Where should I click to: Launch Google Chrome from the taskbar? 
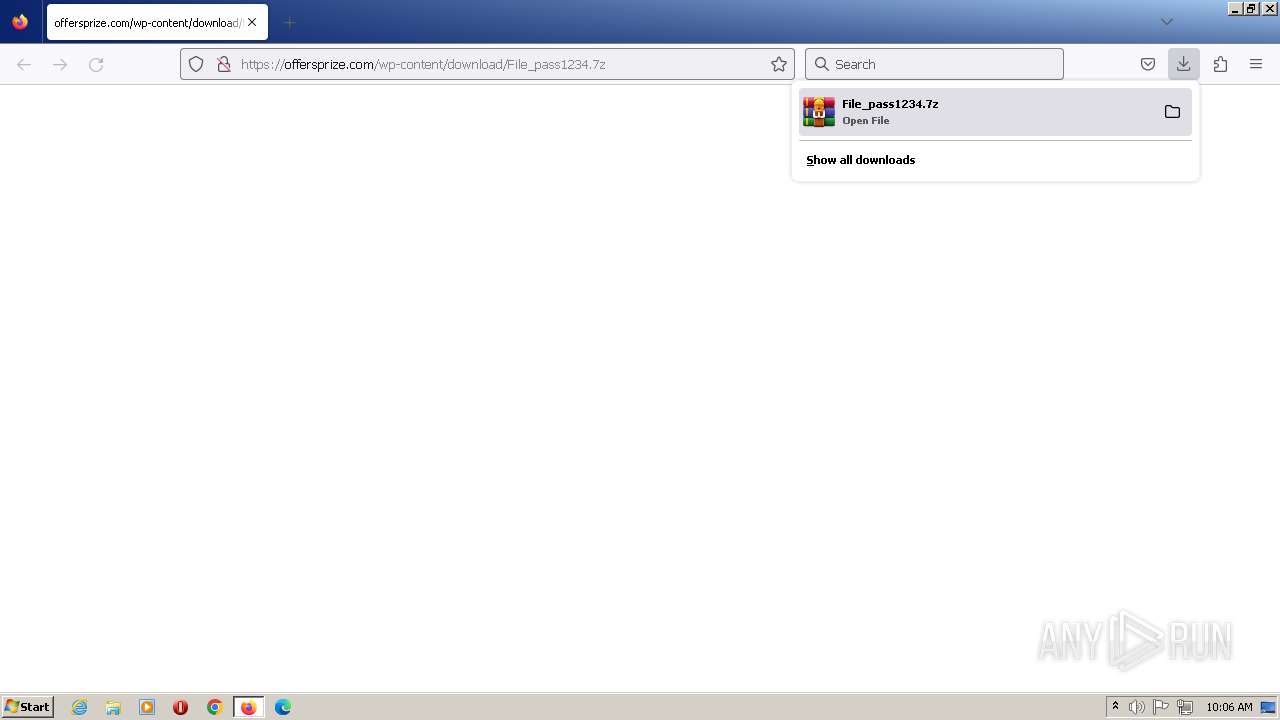point(214,707)
